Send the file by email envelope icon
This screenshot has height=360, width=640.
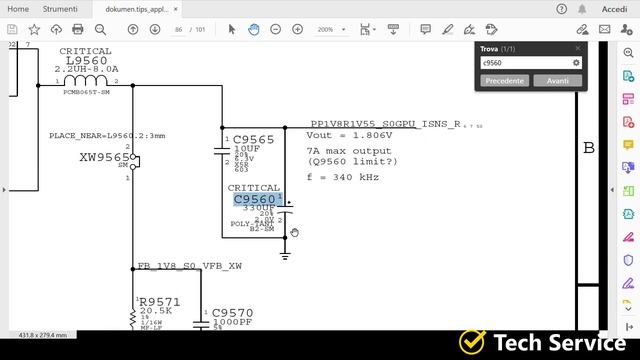pyautogui.click(x=604, y=29)
